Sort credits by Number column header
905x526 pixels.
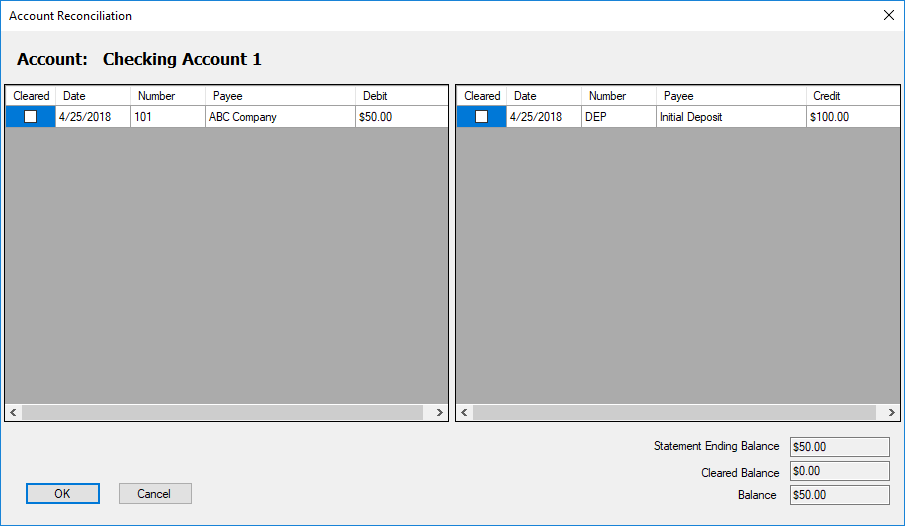point(618,96)
